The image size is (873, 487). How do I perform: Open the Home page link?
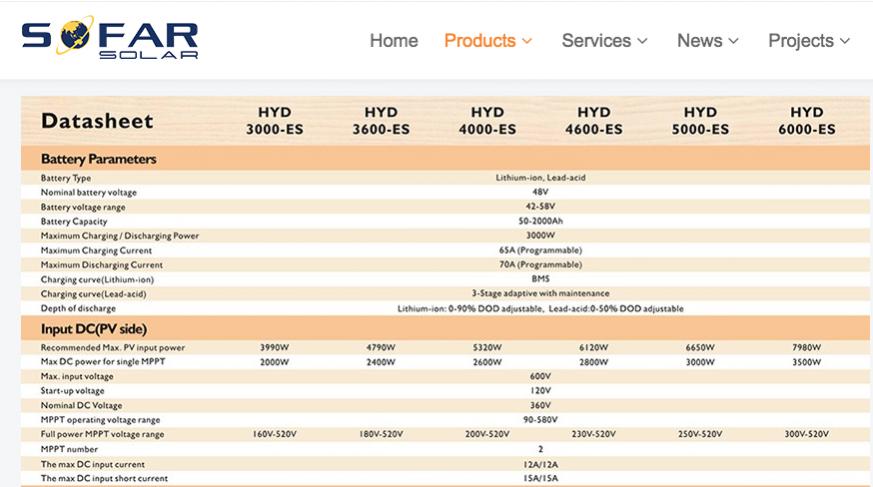click(x=394, y=41)
